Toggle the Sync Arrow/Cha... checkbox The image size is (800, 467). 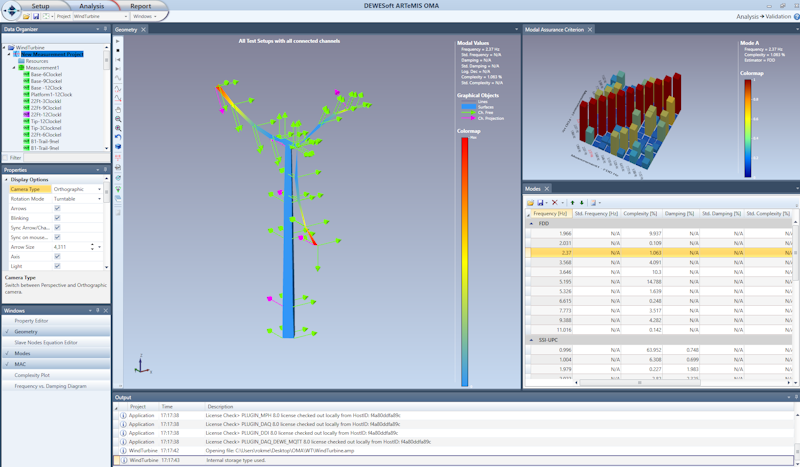click(57, 228)
